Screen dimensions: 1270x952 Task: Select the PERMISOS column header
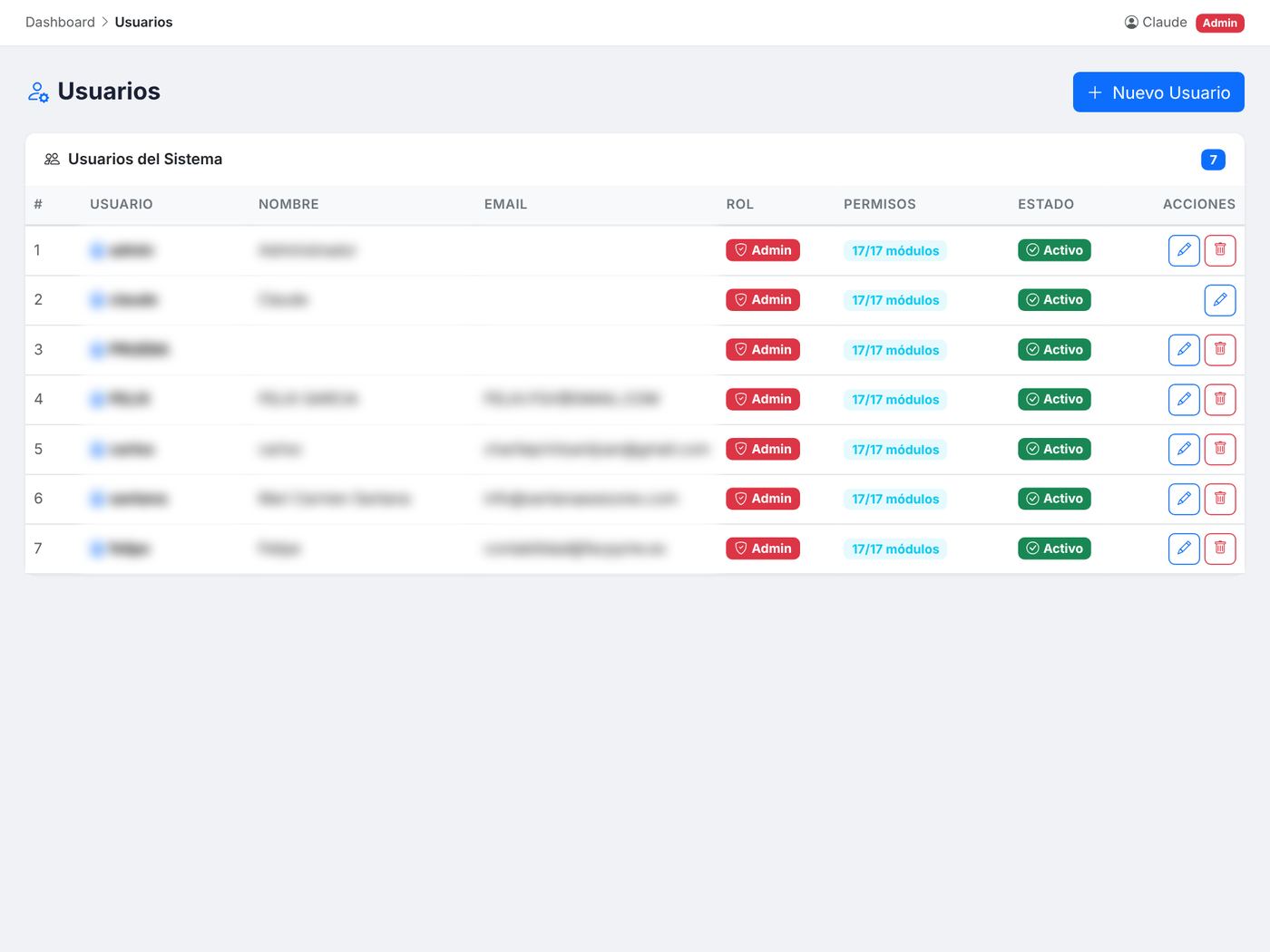click(x=880, y=204)
